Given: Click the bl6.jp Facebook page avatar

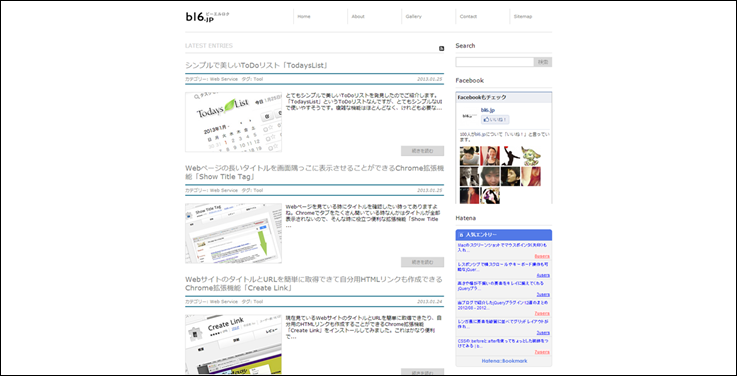Looking at the screenshot, I should point(469,115).
